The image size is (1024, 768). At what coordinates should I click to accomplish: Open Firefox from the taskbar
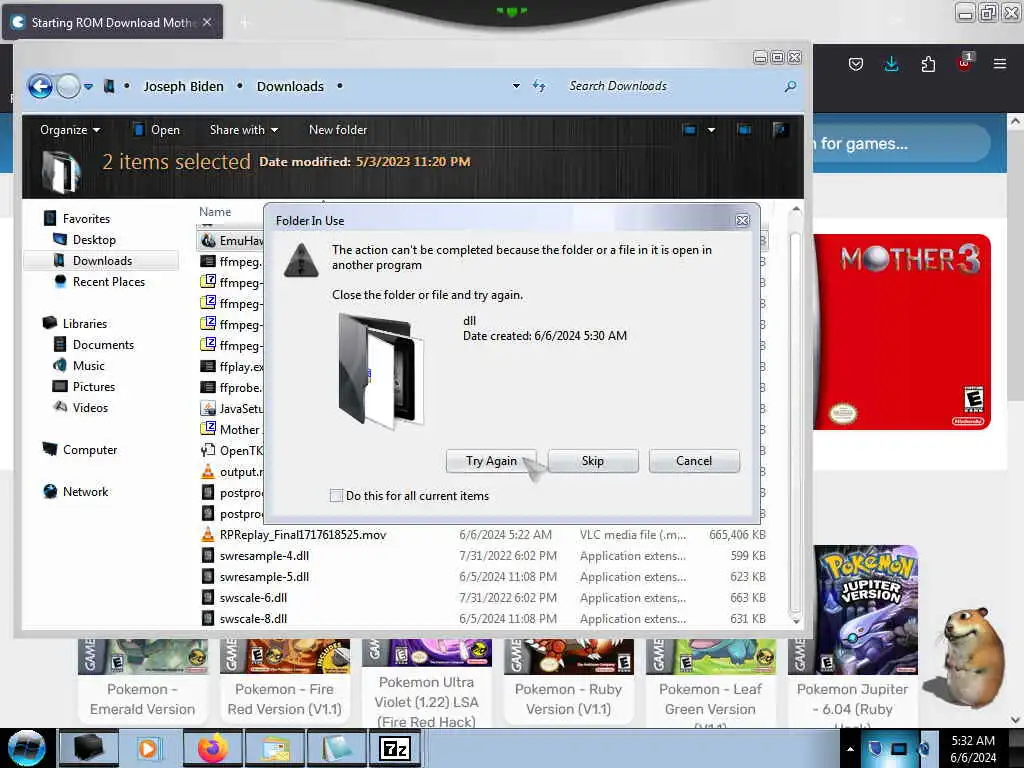pos(212,748)
